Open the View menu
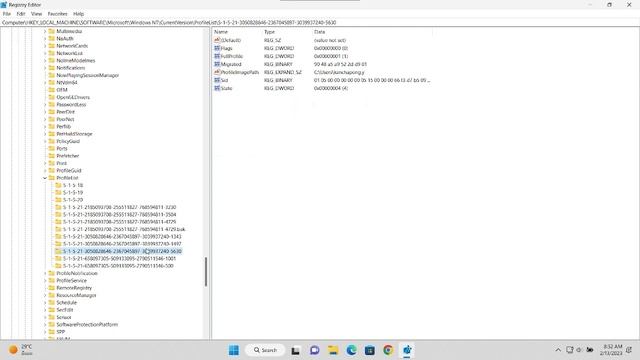 click(x=36, y=14)
